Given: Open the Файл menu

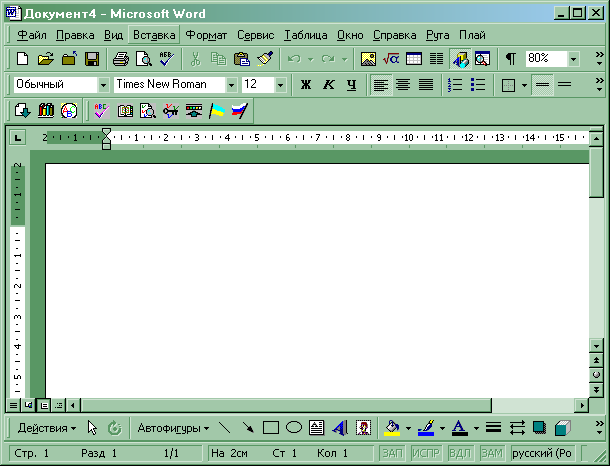Looking at the screenshot, I should click(x=32, y=35).
